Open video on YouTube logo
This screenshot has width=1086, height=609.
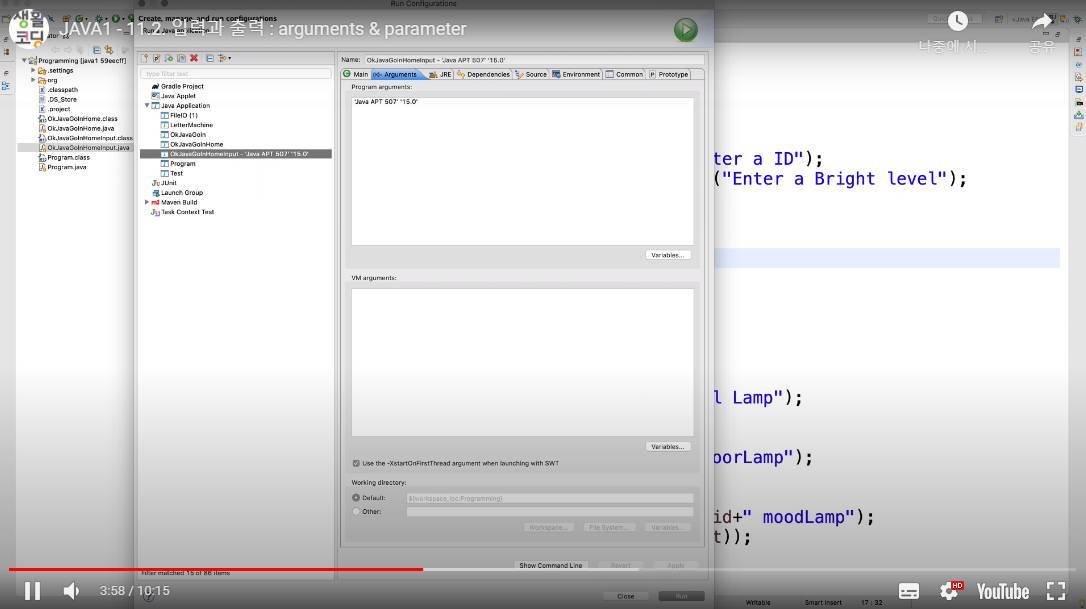1002,591
